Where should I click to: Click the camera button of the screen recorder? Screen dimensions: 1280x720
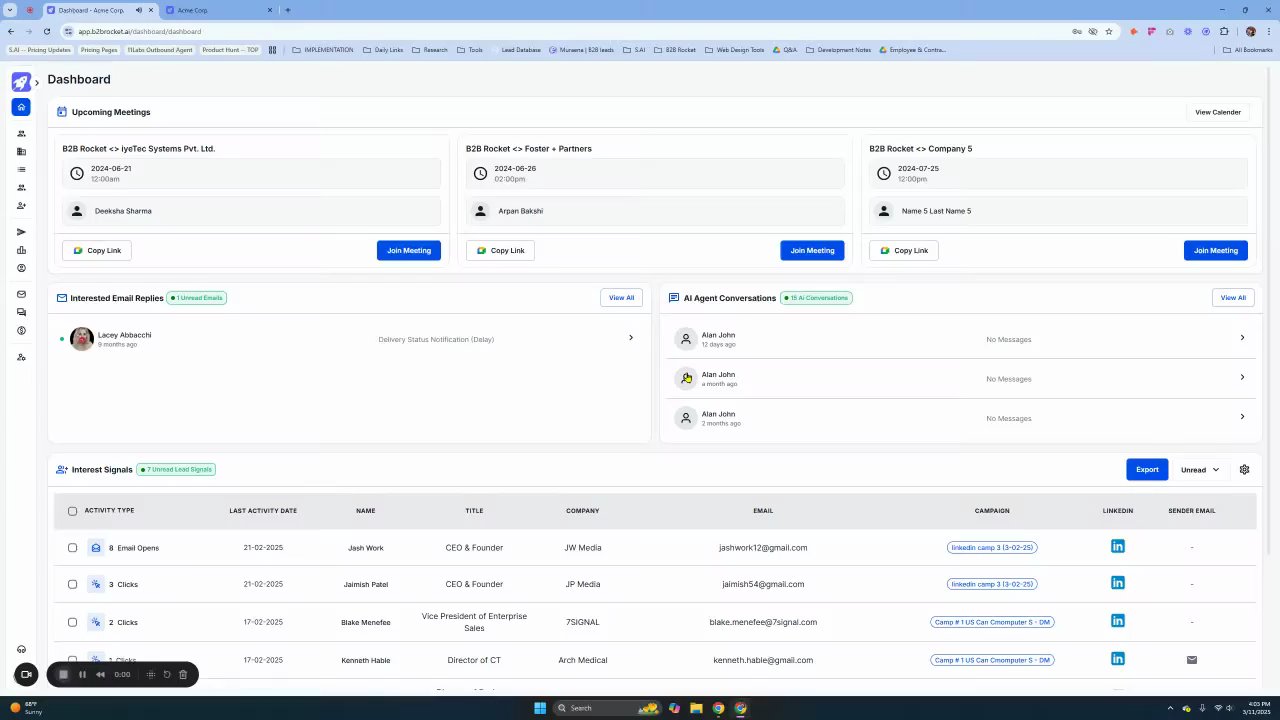click(26, 674)
